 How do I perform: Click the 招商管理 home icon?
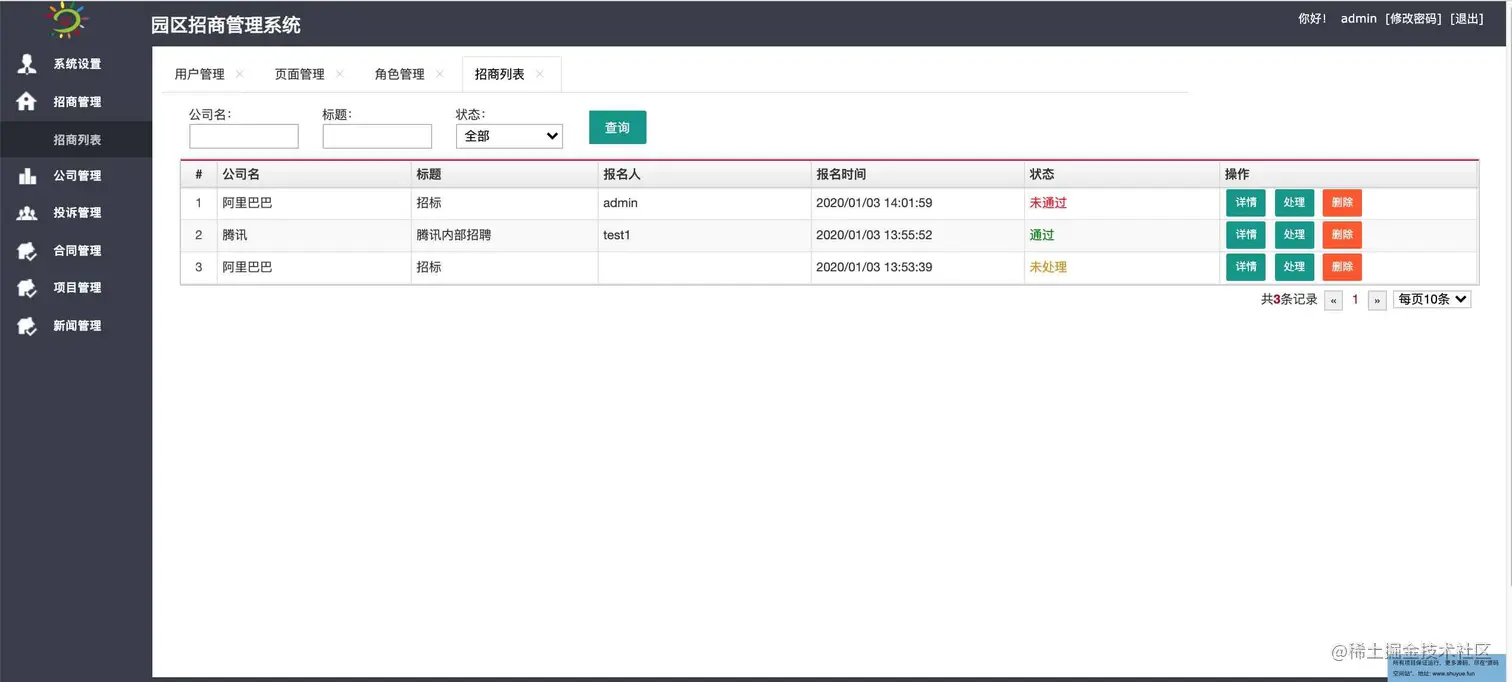pos(27,101)
